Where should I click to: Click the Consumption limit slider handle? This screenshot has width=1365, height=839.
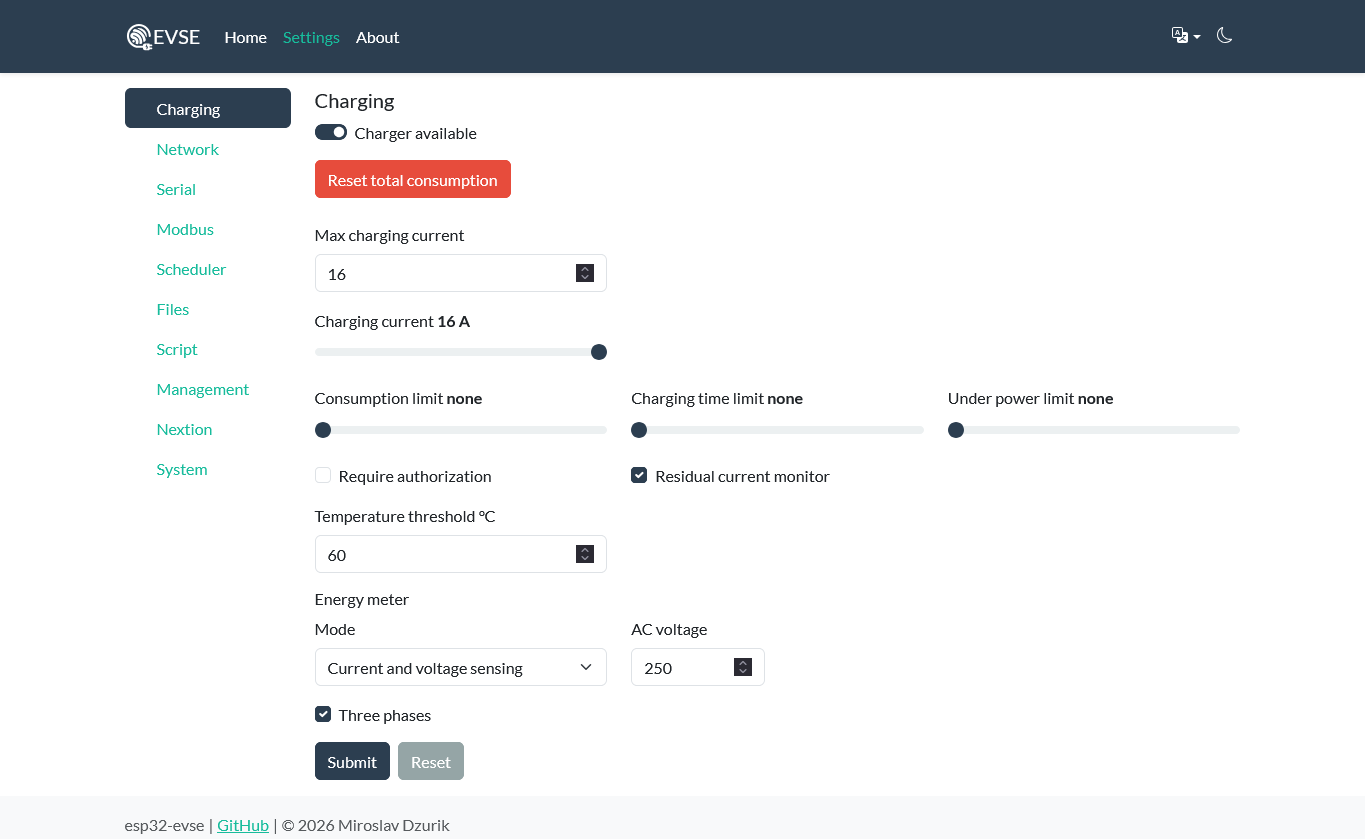pyautogui.click(x=323, y=429)
